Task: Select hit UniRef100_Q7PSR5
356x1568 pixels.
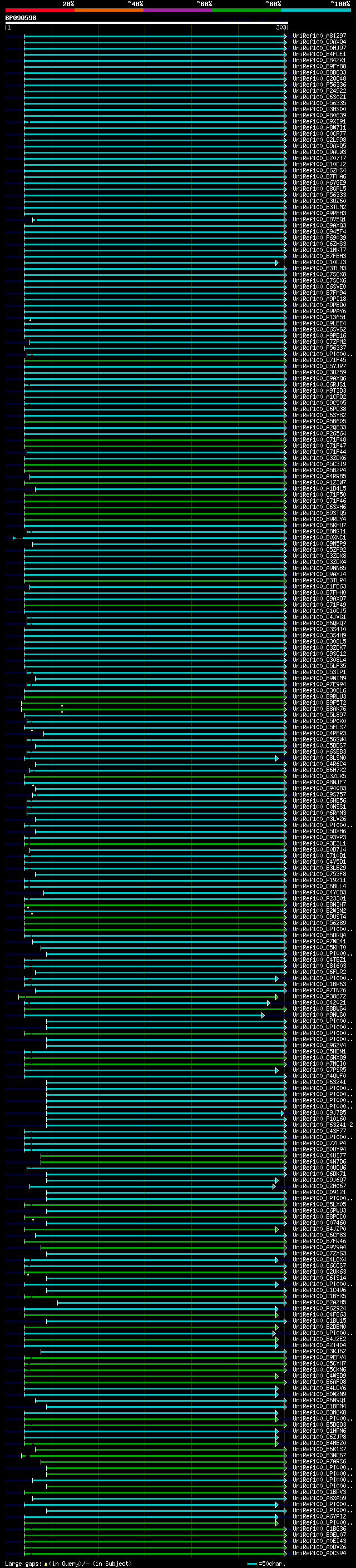Action: [x=319, y=1070]
